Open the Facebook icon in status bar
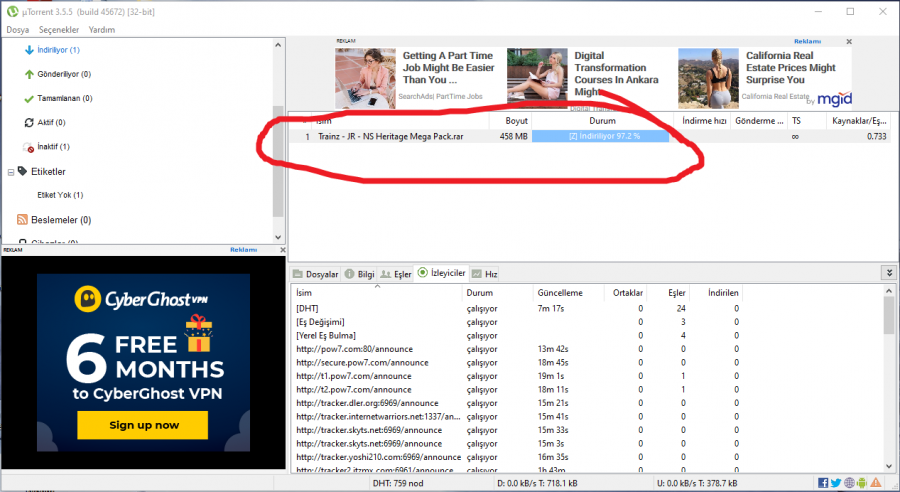The width and height of the screenshot is (900, 492). point(823,483)
